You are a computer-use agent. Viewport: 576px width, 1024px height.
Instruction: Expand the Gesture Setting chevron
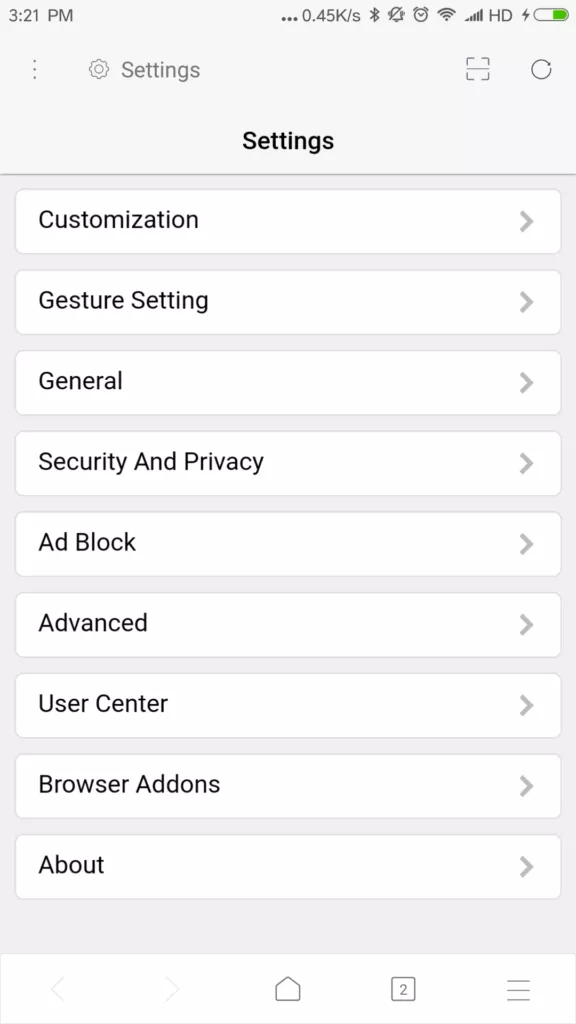(526, 302)
